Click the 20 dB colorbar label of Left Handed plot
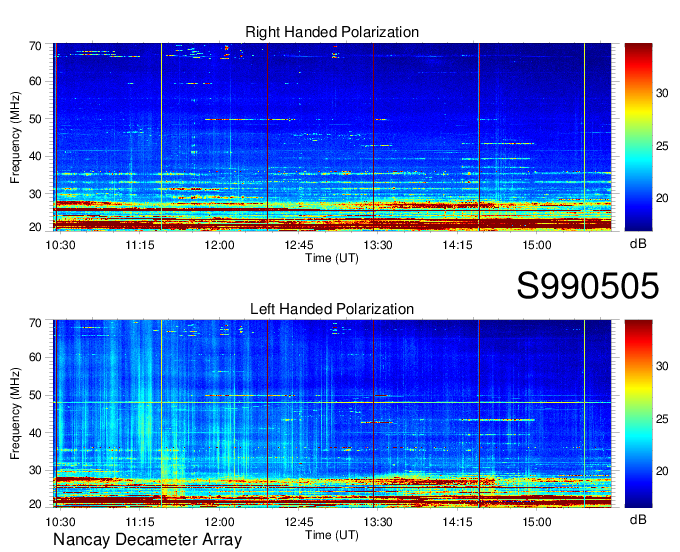This screenshot has height=552, width=680. coord(662,471)
